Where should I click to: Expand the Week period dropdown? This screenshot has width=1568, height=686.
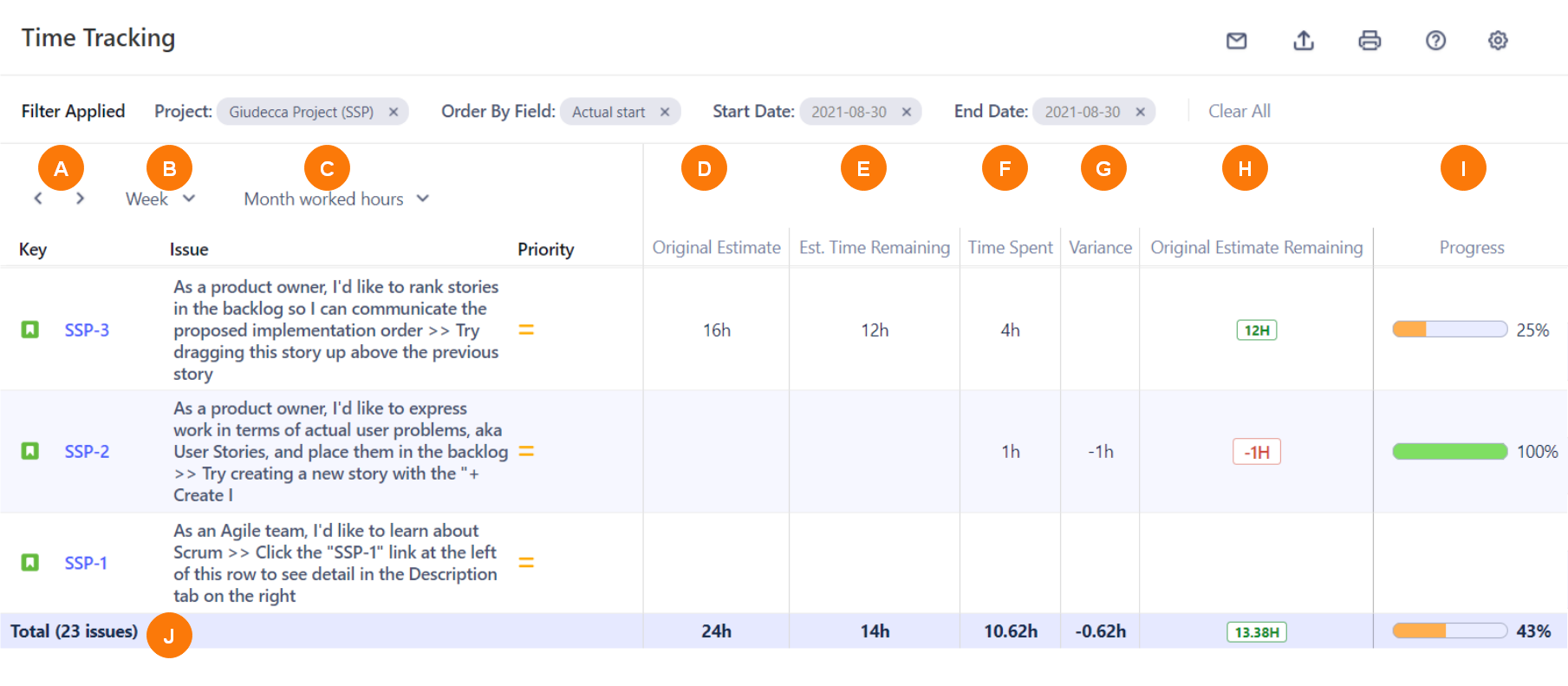click(x=160, y=199)
